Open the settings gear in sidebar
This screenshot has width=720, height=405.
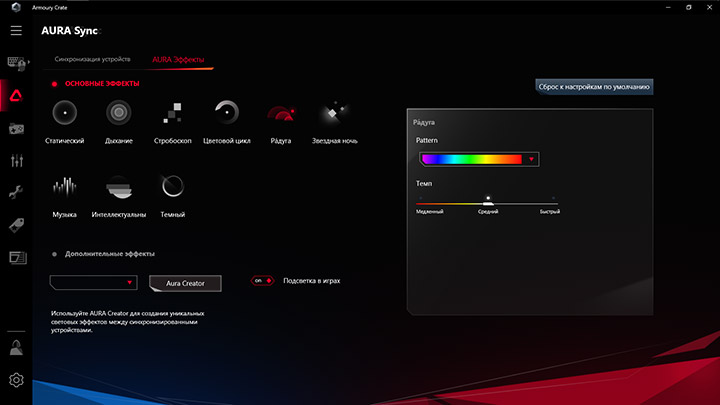click(16, 380)
